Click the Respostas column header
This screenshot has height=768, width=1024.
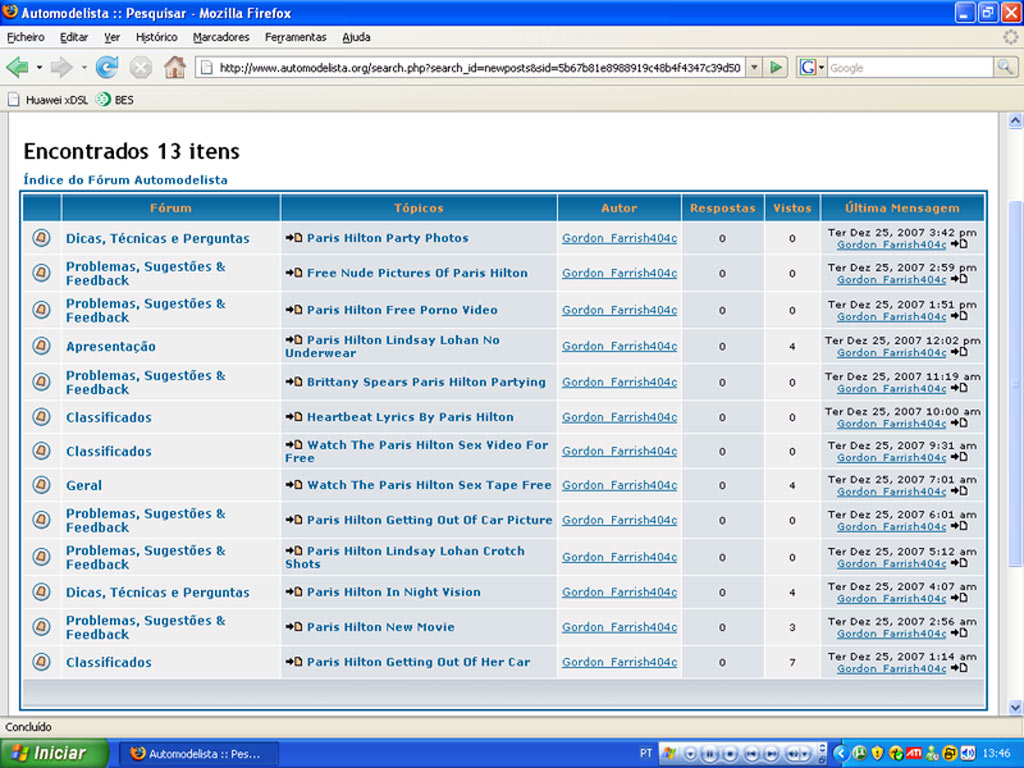(722, 208)
